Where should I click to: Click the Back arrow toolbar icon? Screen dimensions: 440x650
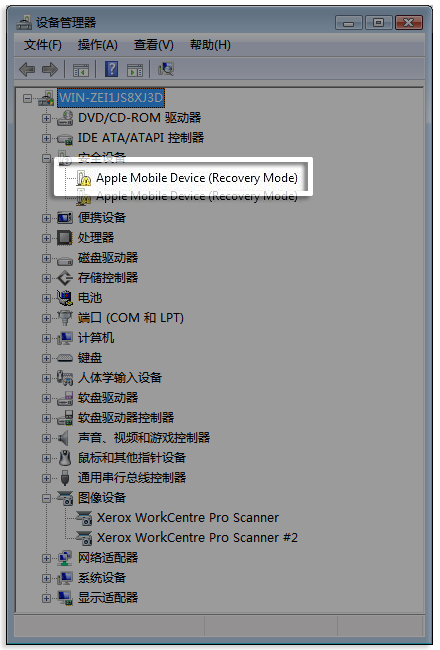[x=27, y=69]
